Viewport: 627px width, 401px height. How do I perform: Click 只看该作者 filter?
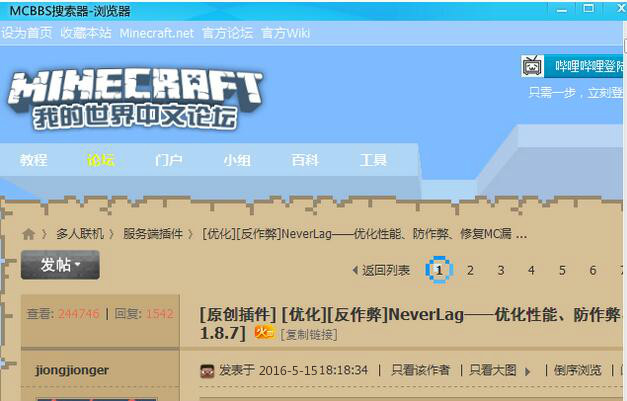click(x=421, y=370)
